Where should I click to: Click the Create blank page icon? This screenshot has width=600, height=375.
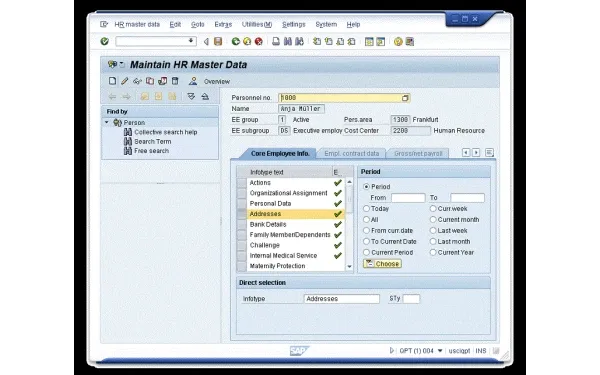[112, 81]
